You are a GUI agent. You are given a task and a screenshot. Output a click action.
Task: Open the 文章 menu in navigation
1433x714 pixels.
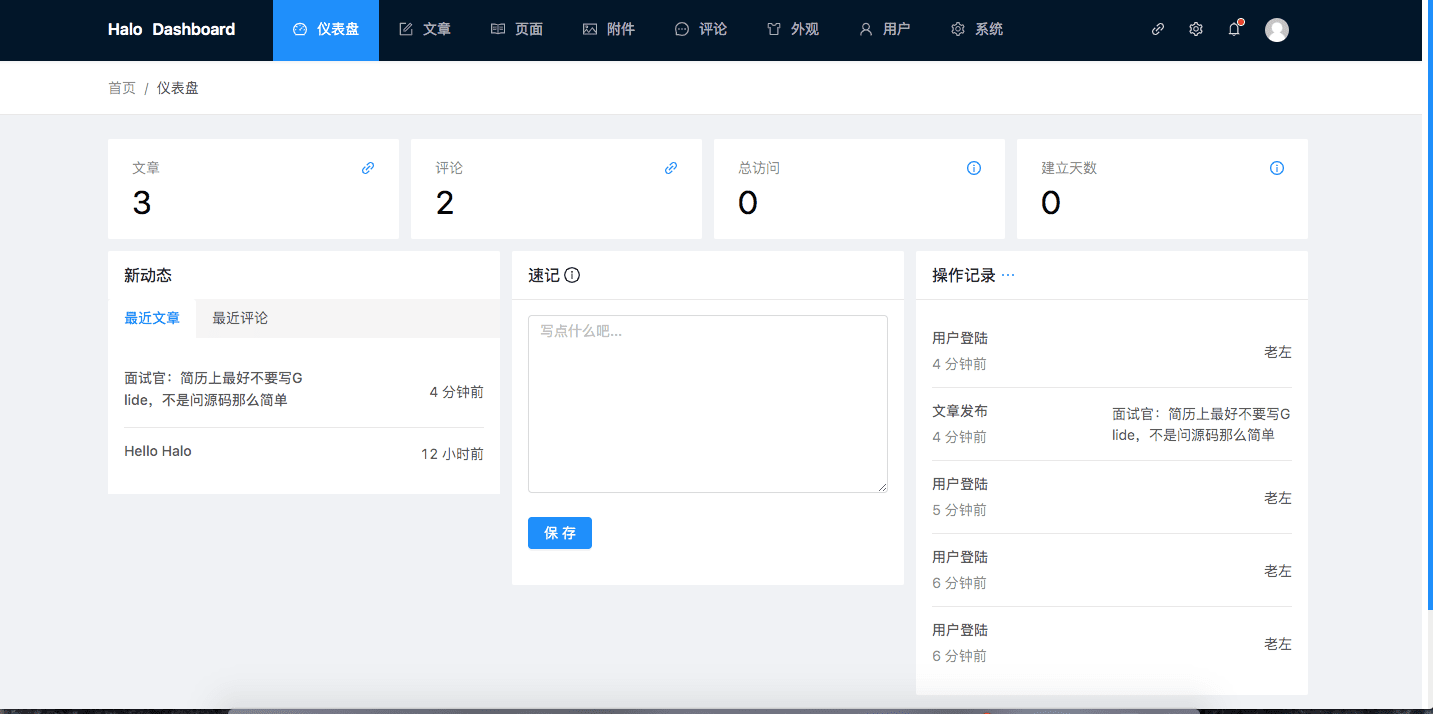425,30
